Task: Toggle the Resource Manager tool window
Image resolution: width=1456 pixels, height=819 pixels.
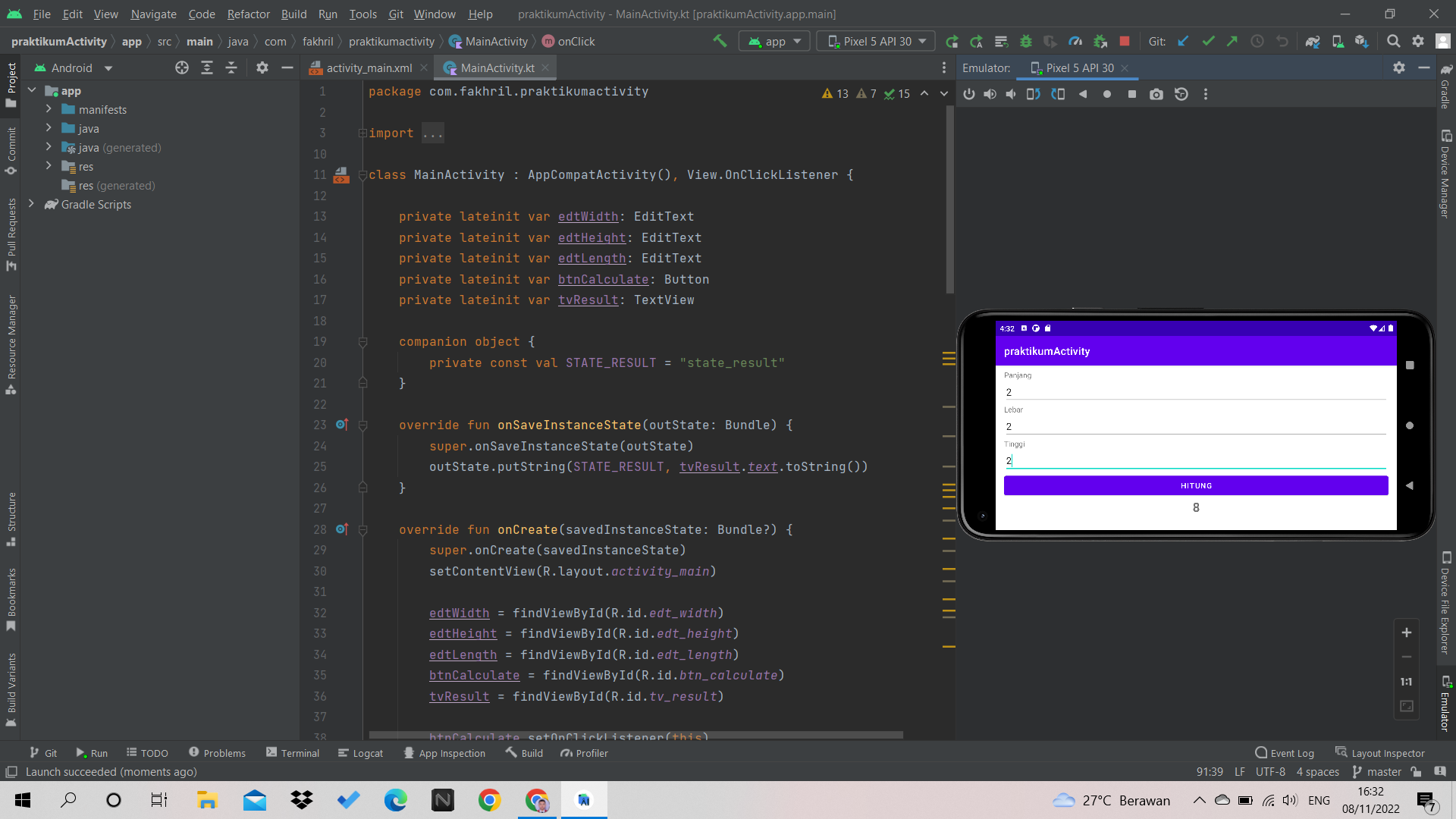Action: pos(11,344)
